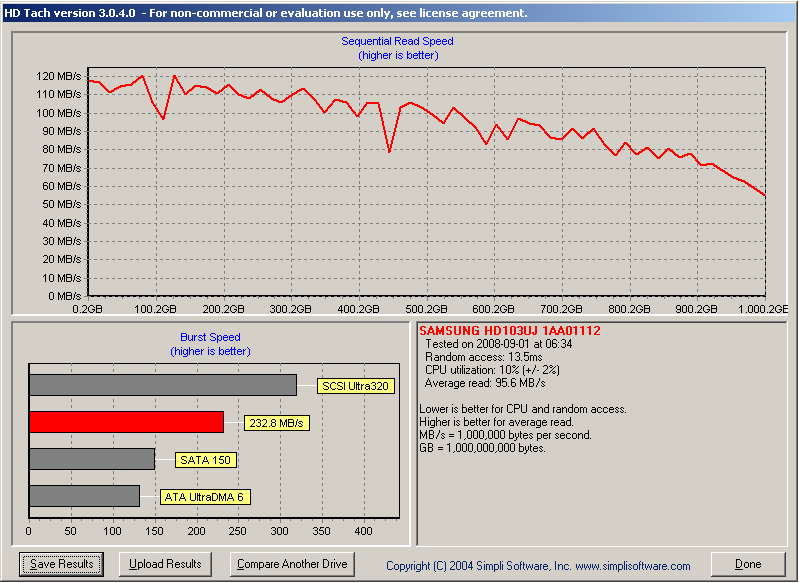Click the Save Results button
799x583 pixels.
(x=61, y=564)
